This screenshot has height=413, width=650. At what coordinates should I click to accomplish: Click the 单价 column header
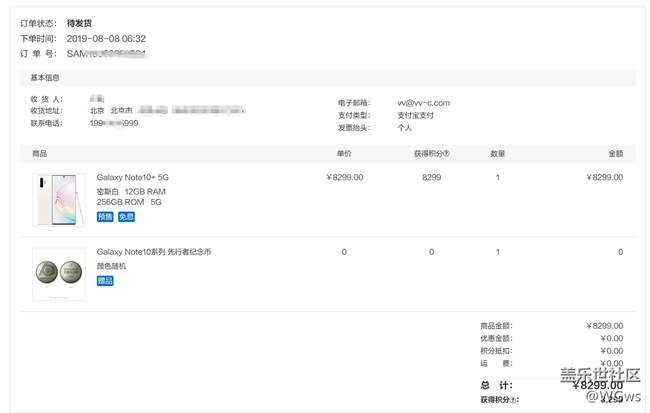coord(344,153)
